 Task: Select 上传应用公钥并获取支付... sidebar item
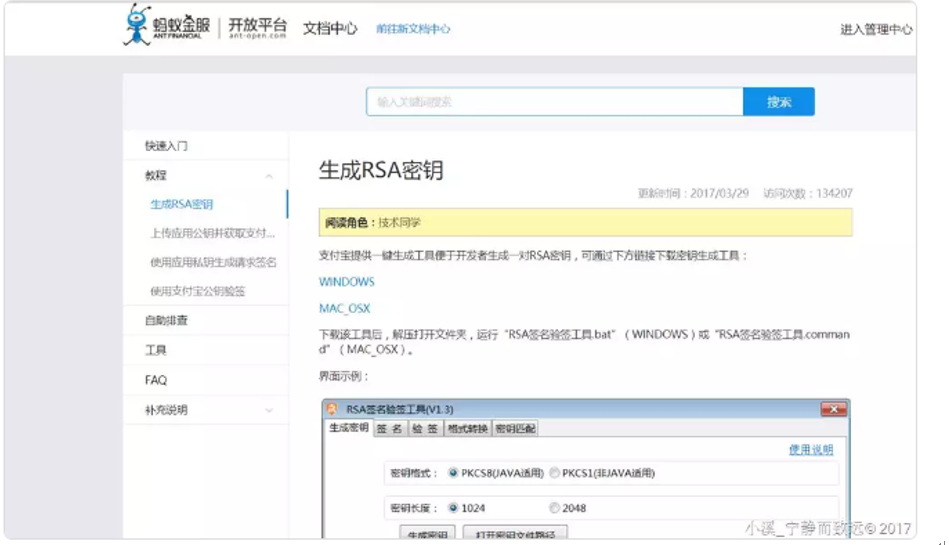212,233
